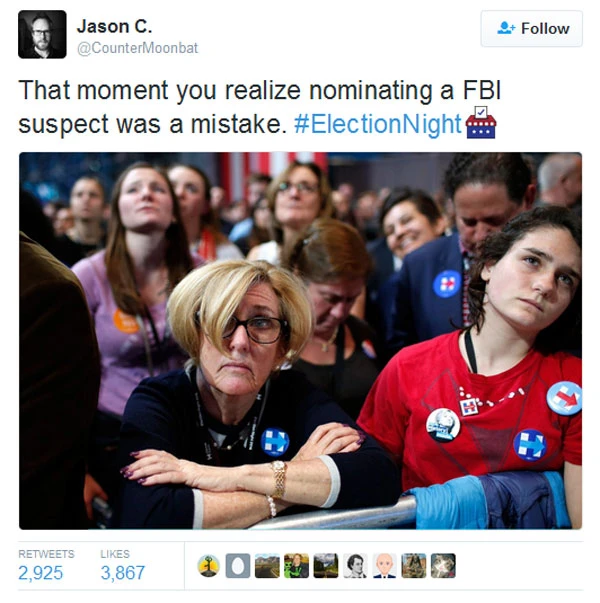Click the tweet text body
600x603 pixels.
260,107
